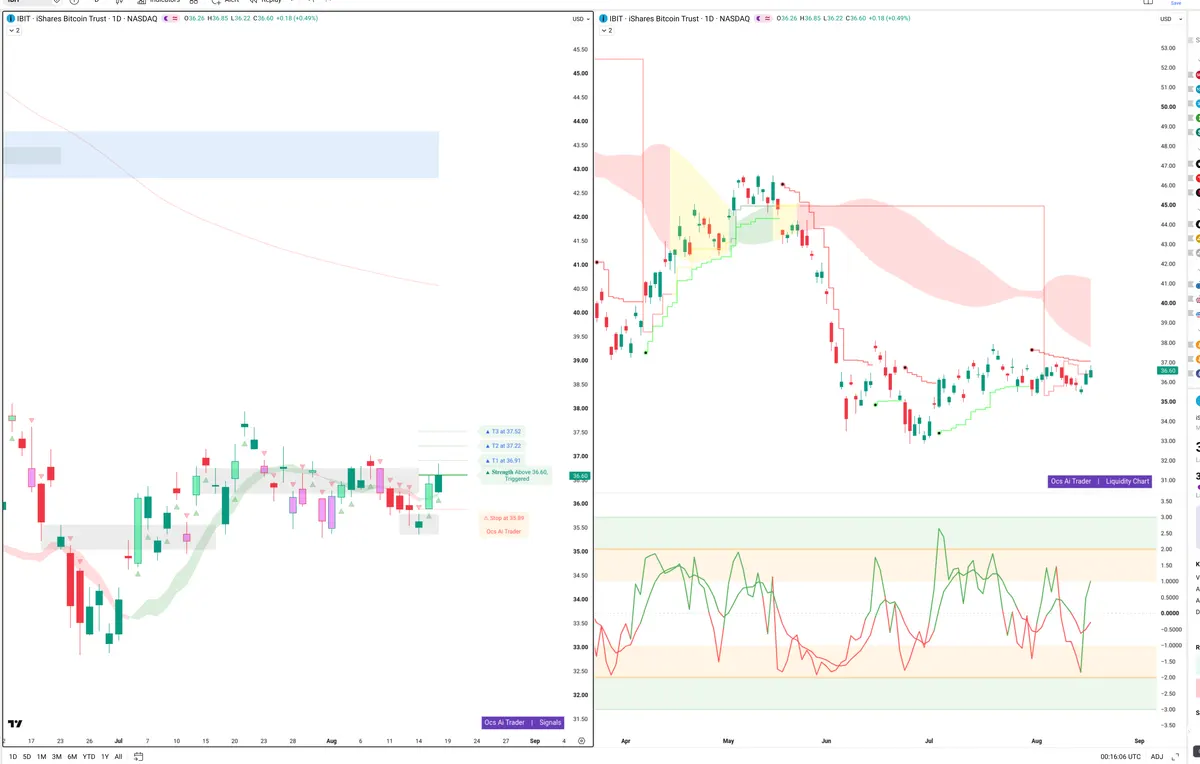The image size is (1200, 764).
Task: Select the large blue zone rectangle on left chart
Action: coord(221,154)
